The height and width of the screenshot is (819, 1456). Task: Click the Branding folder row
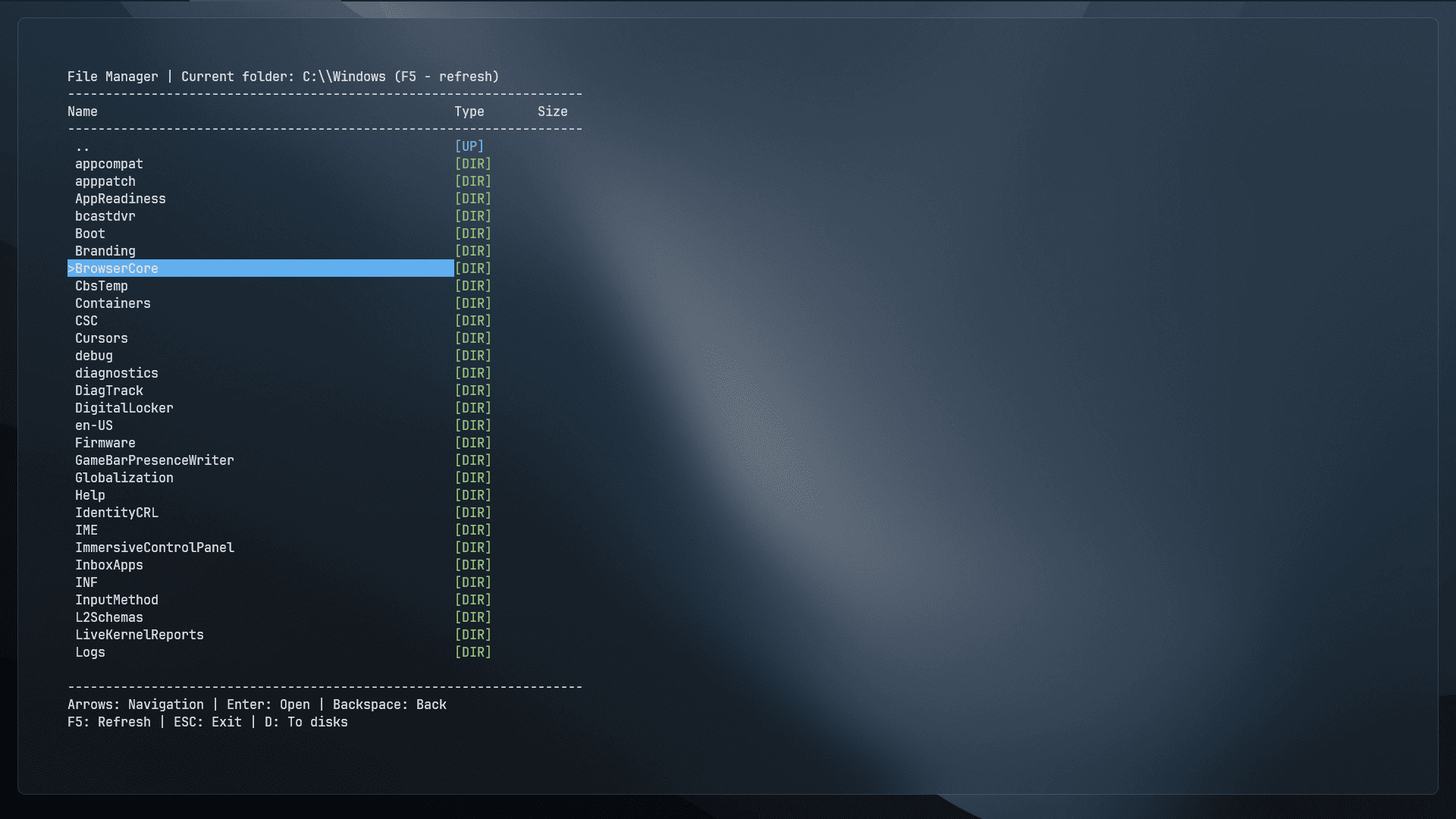[x=105, y=251]
